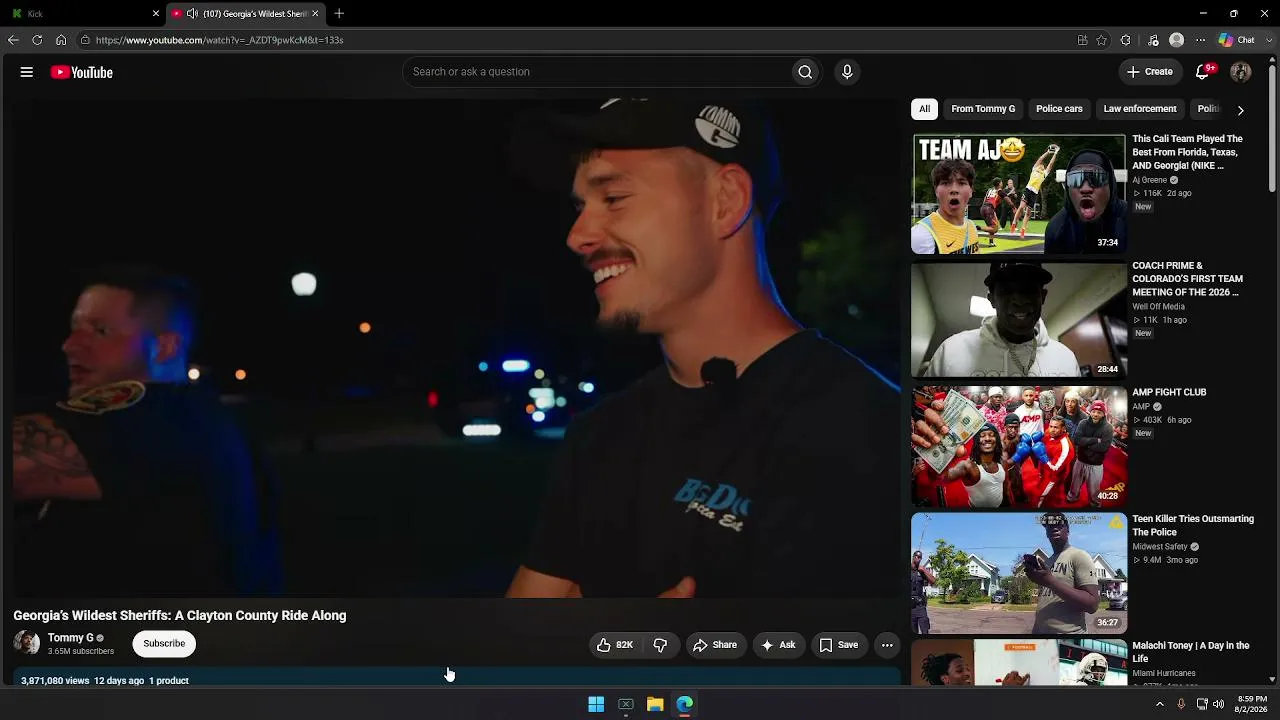Filter recommendations by Police cars
Image resolution: width=1280 pixels, height=720 pixels.
1059,109
